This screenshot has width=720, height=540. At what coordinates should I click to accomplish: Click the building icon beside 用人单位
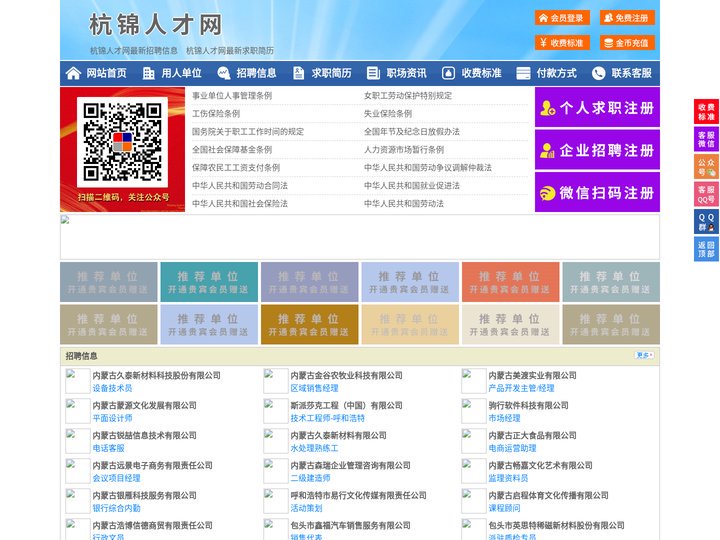pyautogui.click(x=148, y=73)
